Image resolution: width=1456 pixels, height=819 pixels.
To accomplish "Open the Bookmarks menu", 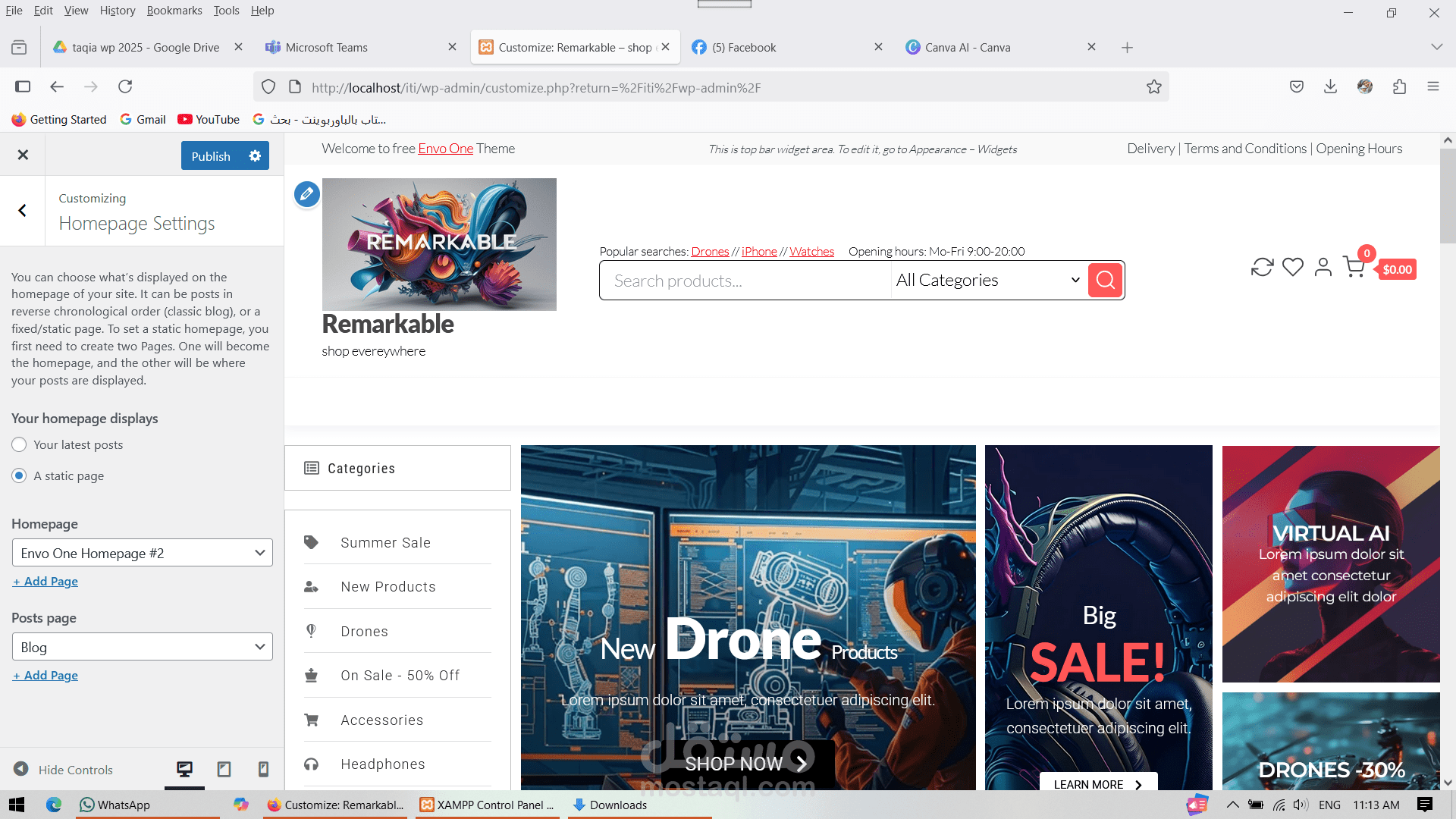I will 174,11.
